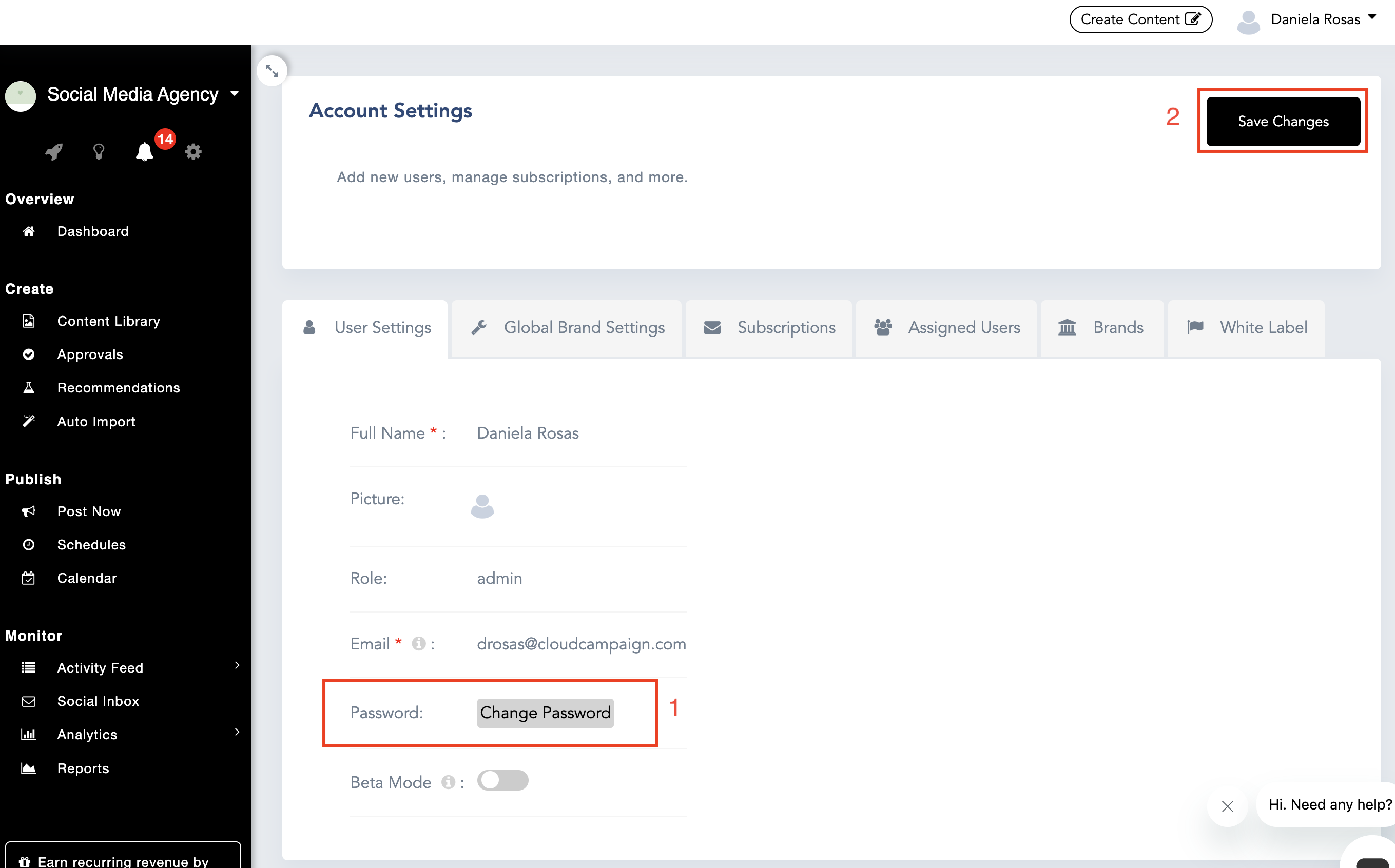Viewport: 1395px width, 868px height.
Task: Toggle the Beta Mode switch
Action: coord(502,781)
